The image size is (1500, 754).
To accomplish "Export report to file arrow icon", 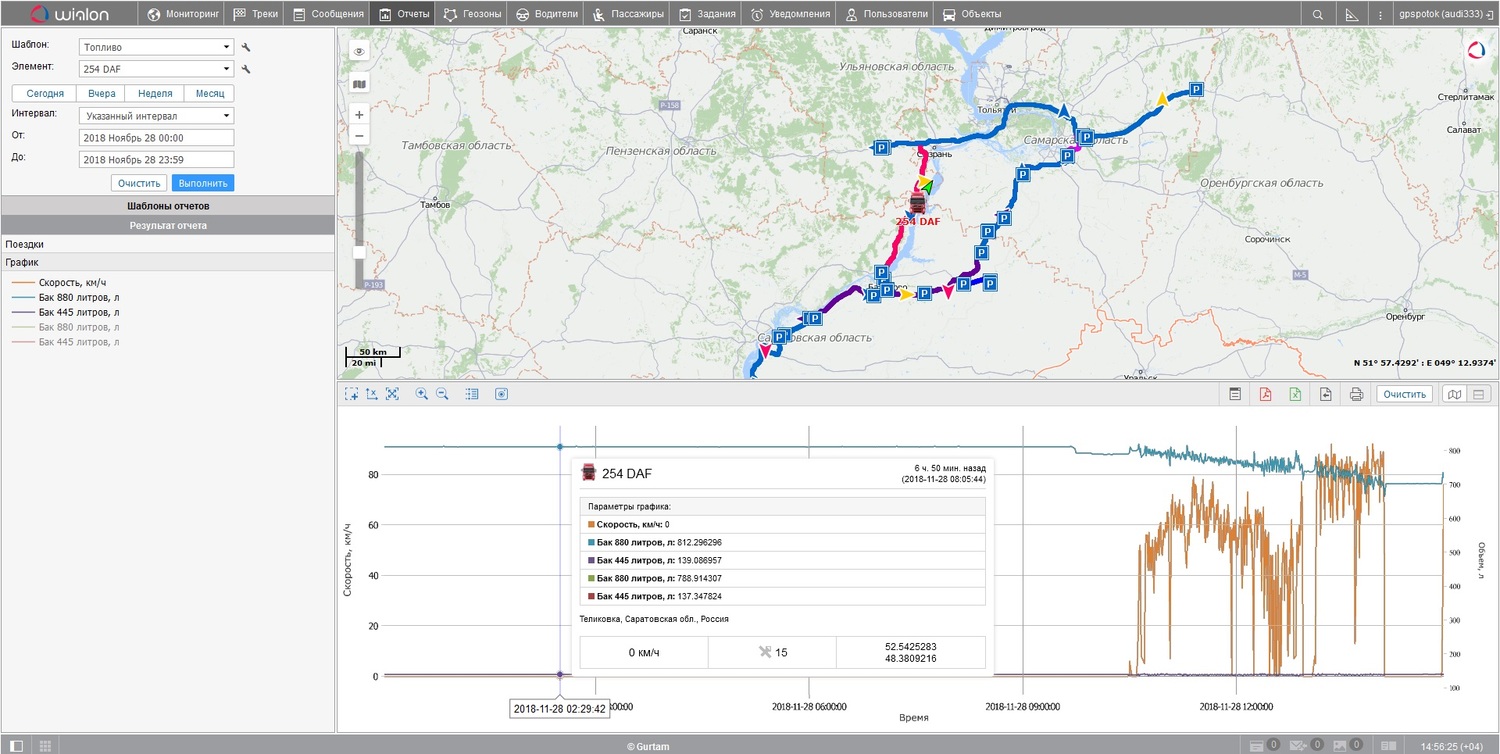I will coord(1326,394).
